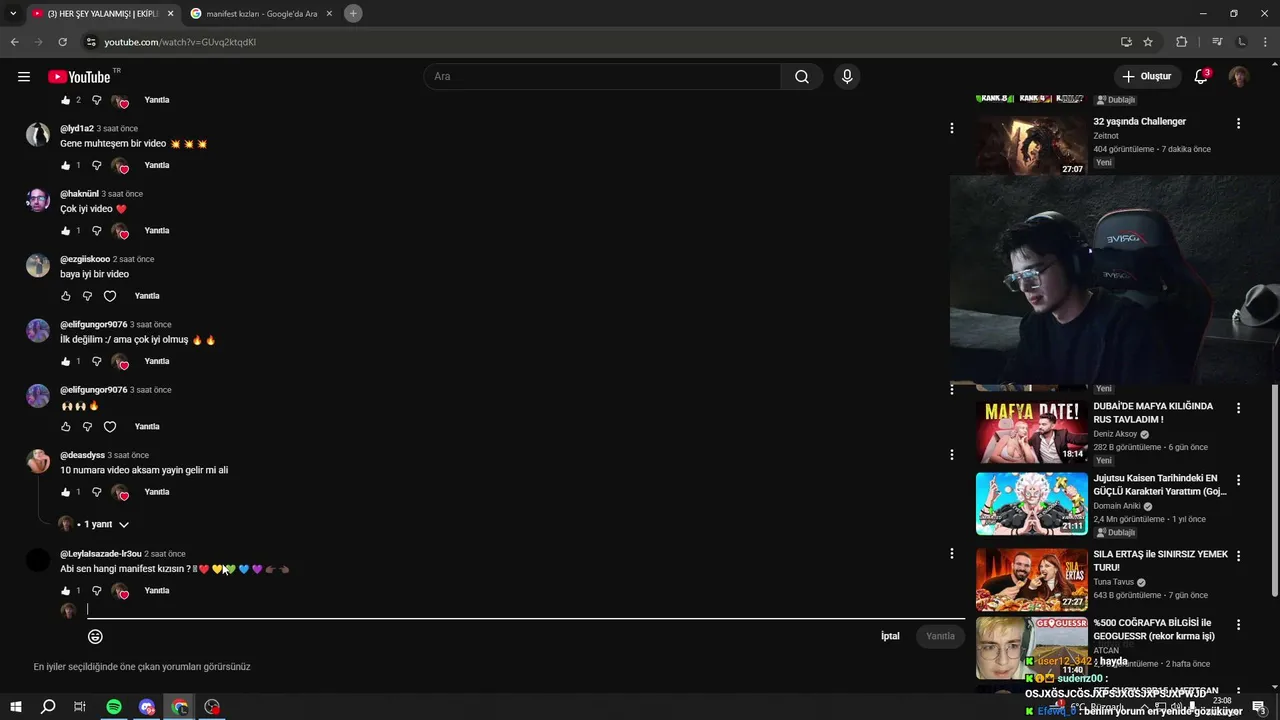Screen dimensions: 1280x720
Task: Open action menu for @Leylalsazade-lr3ou's comment
Action: [x=951, y=553]
